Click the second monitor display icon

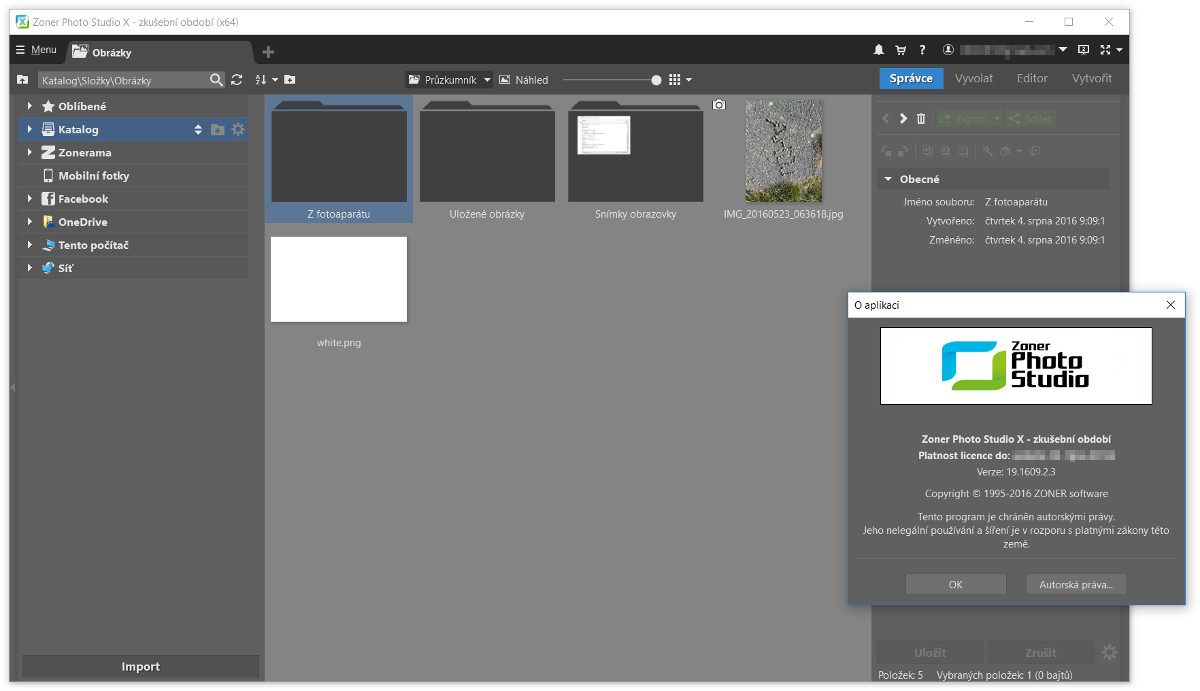pyautogui.click(x=1084, y=50)
